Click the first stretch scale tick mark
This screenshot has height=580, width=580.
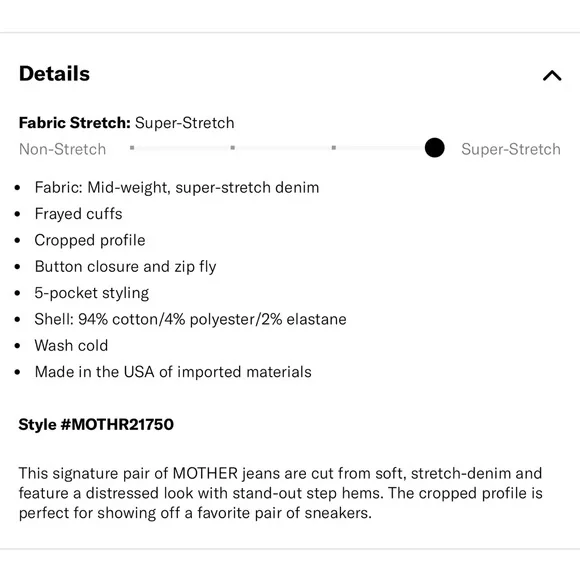point(132,148)
